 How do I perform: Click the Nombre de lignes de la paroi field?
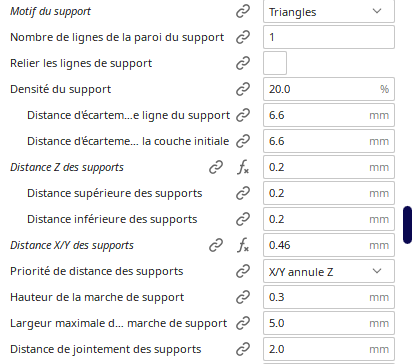(x=329, y=37)
